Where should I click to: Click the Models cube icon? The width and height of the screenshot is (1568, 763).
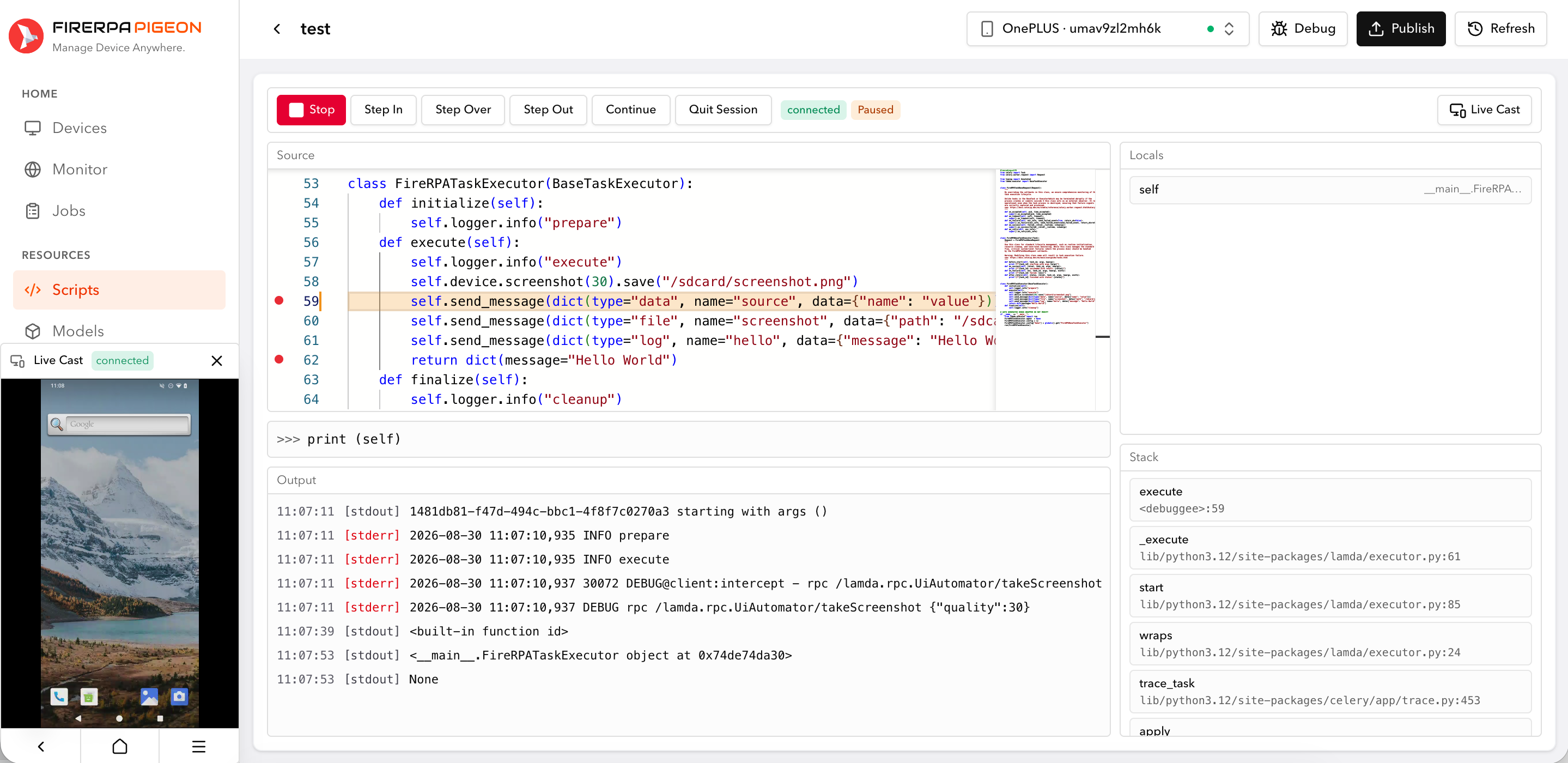[x=33, y=331]
